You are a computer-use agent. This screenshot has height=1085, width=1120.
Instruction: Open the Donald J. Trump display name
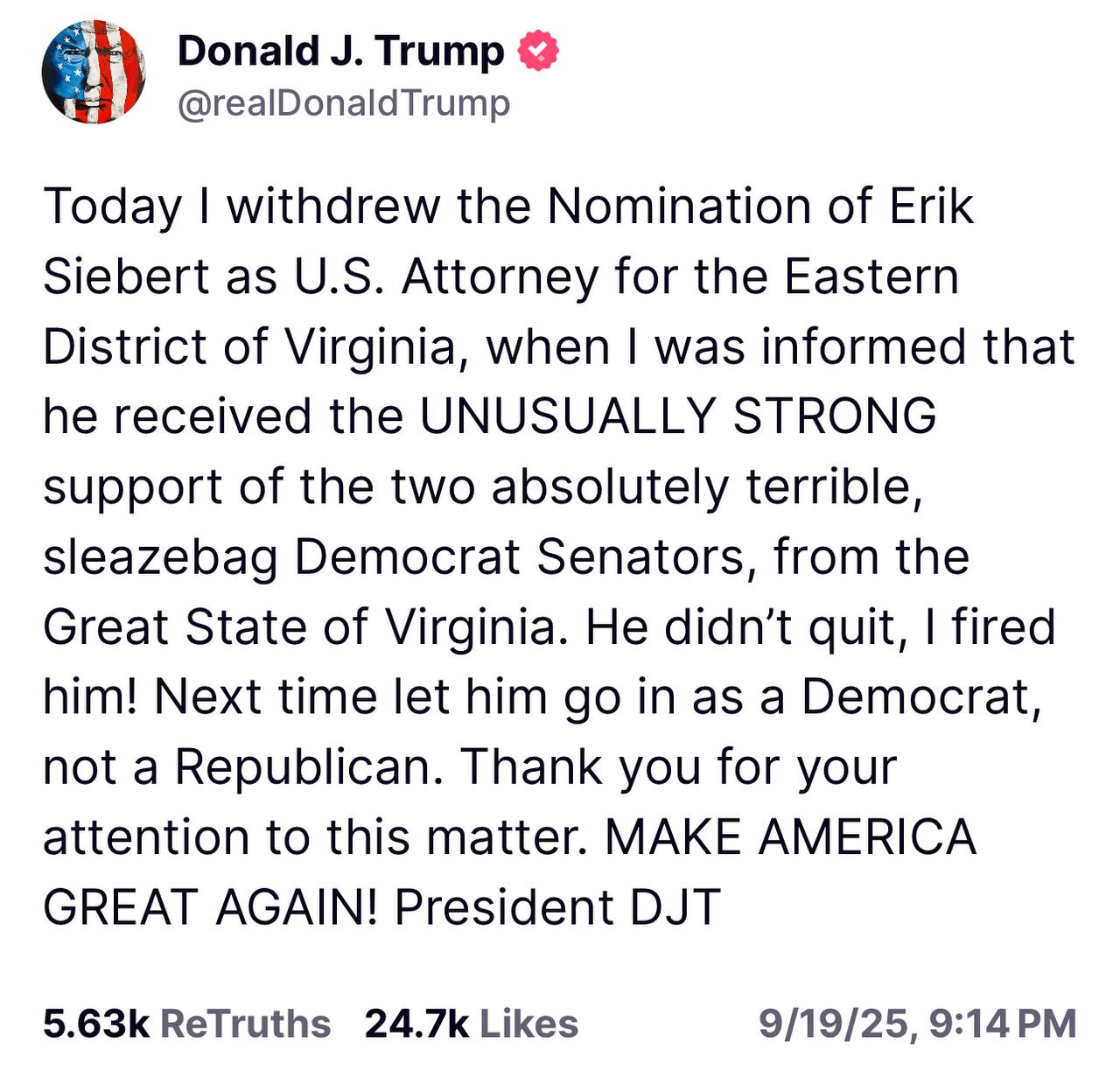coord(340,52)
